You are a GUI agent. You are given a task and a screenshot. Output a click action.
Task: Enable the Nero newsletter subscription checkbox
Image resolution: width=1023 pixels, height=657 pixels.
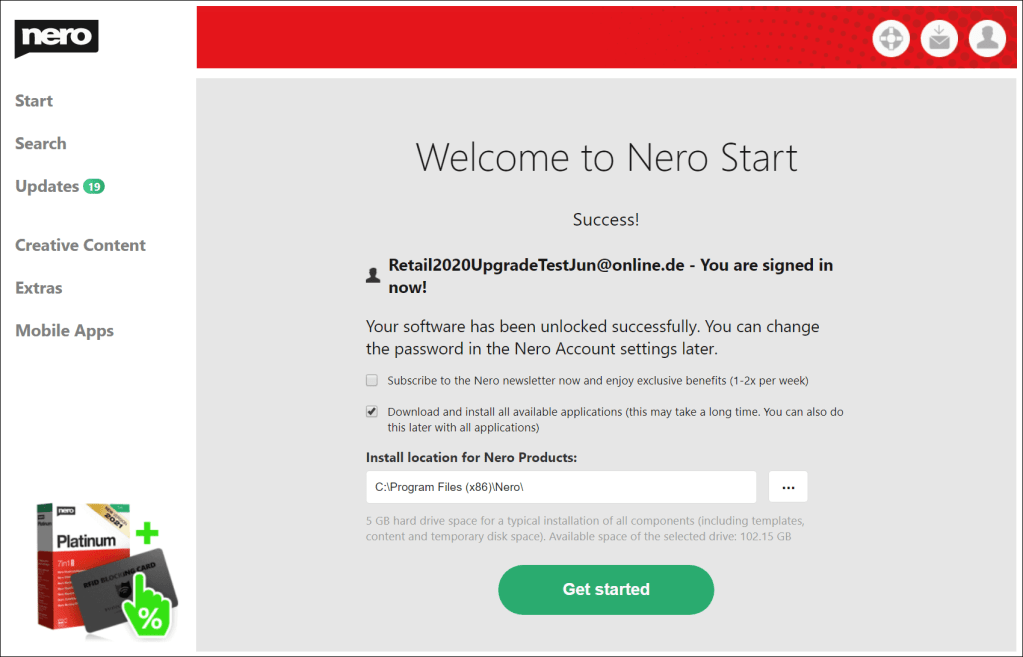tap(372, 381)
